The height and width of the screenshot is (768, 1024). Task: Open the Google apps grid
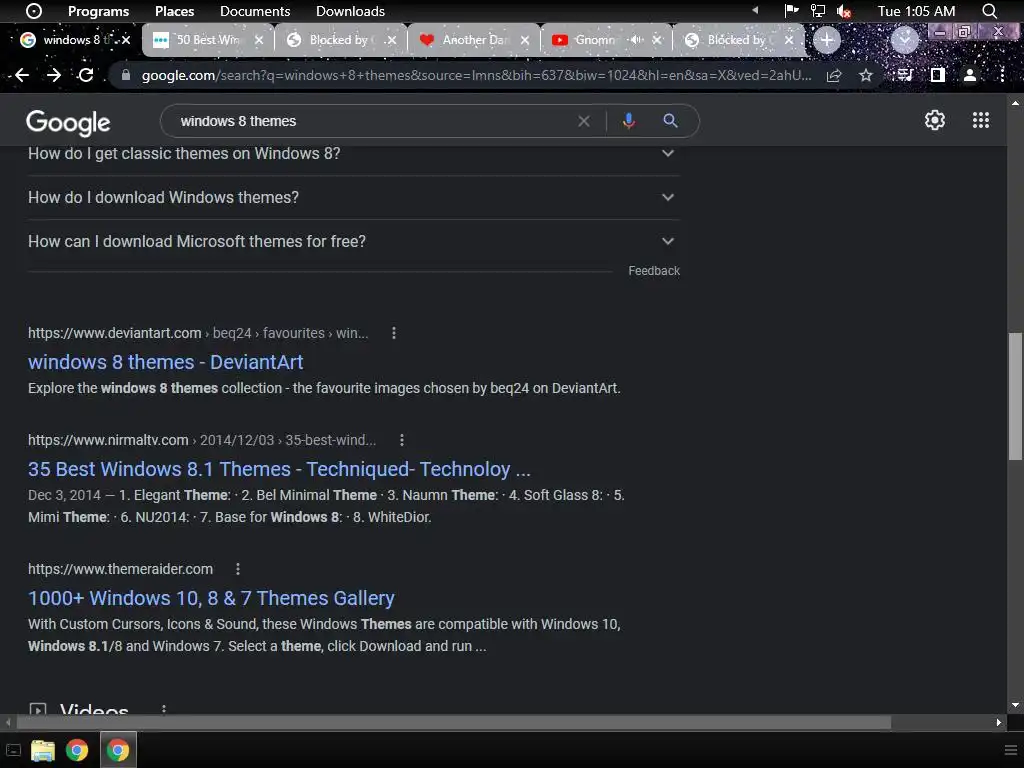(980, 120)
